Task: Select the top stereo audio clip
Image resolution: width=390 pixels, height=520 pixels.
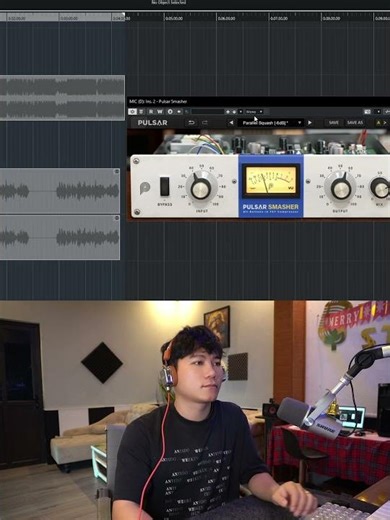Action: pos(62,98)
